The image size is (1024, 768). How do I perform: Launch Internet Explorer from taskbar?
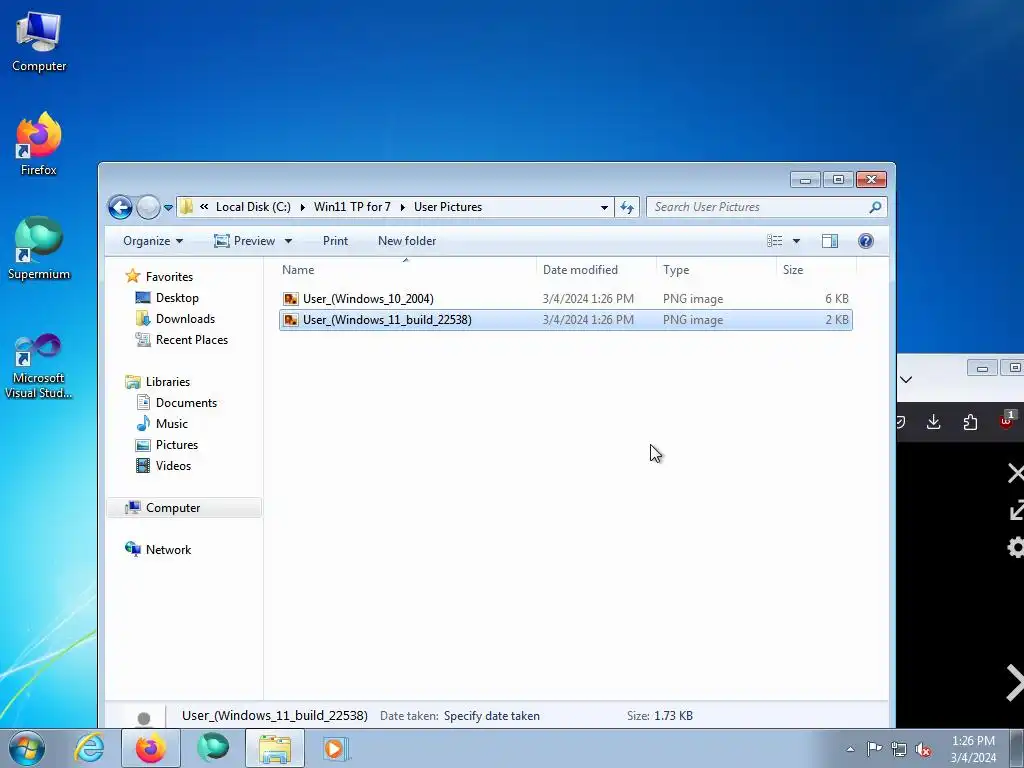89,748
